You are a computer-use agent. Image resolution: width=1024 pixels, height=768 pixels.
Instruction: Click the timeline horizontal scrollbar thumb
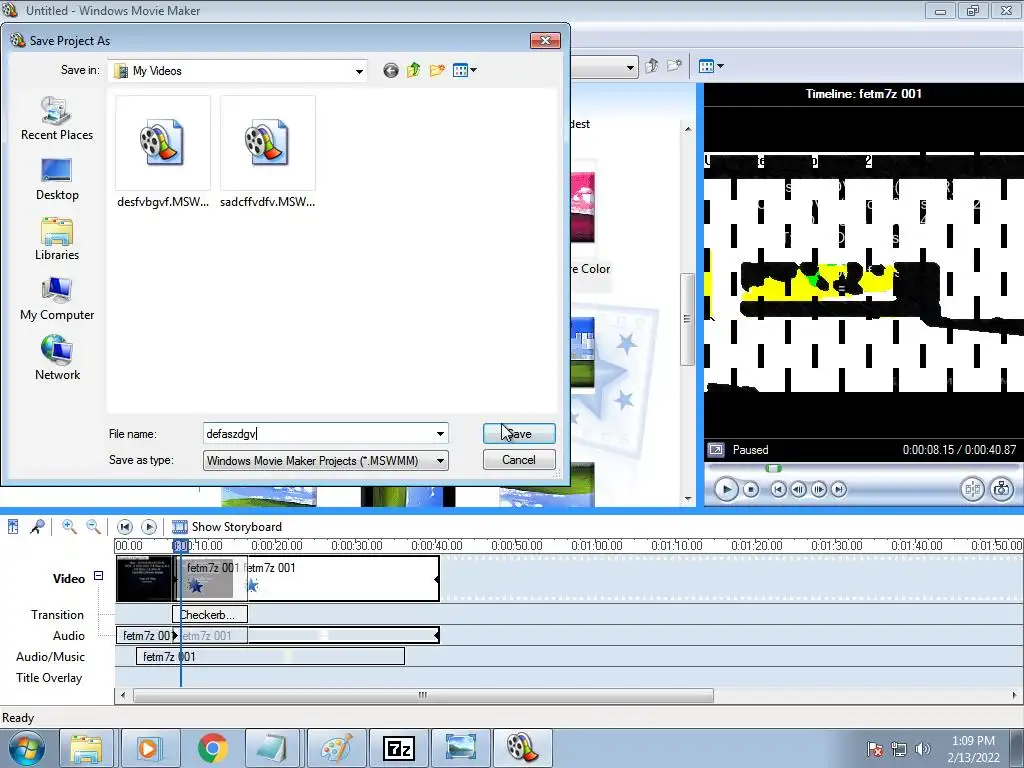423,695
